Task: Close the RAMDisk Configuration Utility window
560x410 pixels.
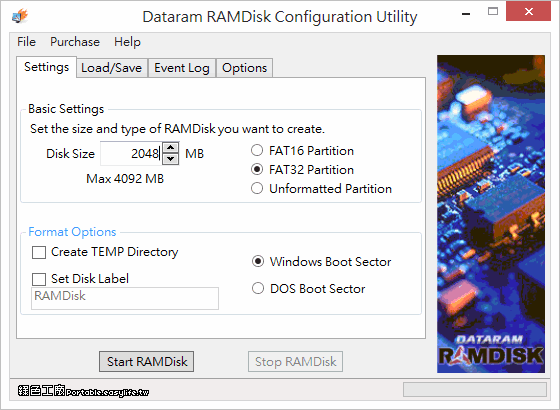Action: 529,12
